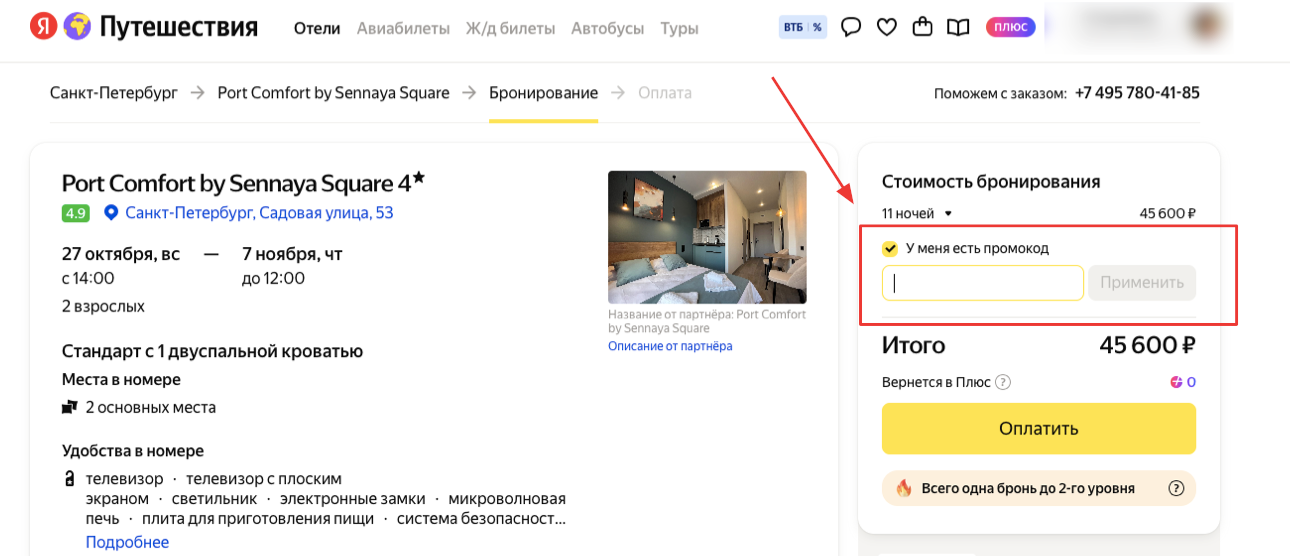1290x556 pixels.
Task: Open the hotel room photo thumbnail
Action: point(707,237)
